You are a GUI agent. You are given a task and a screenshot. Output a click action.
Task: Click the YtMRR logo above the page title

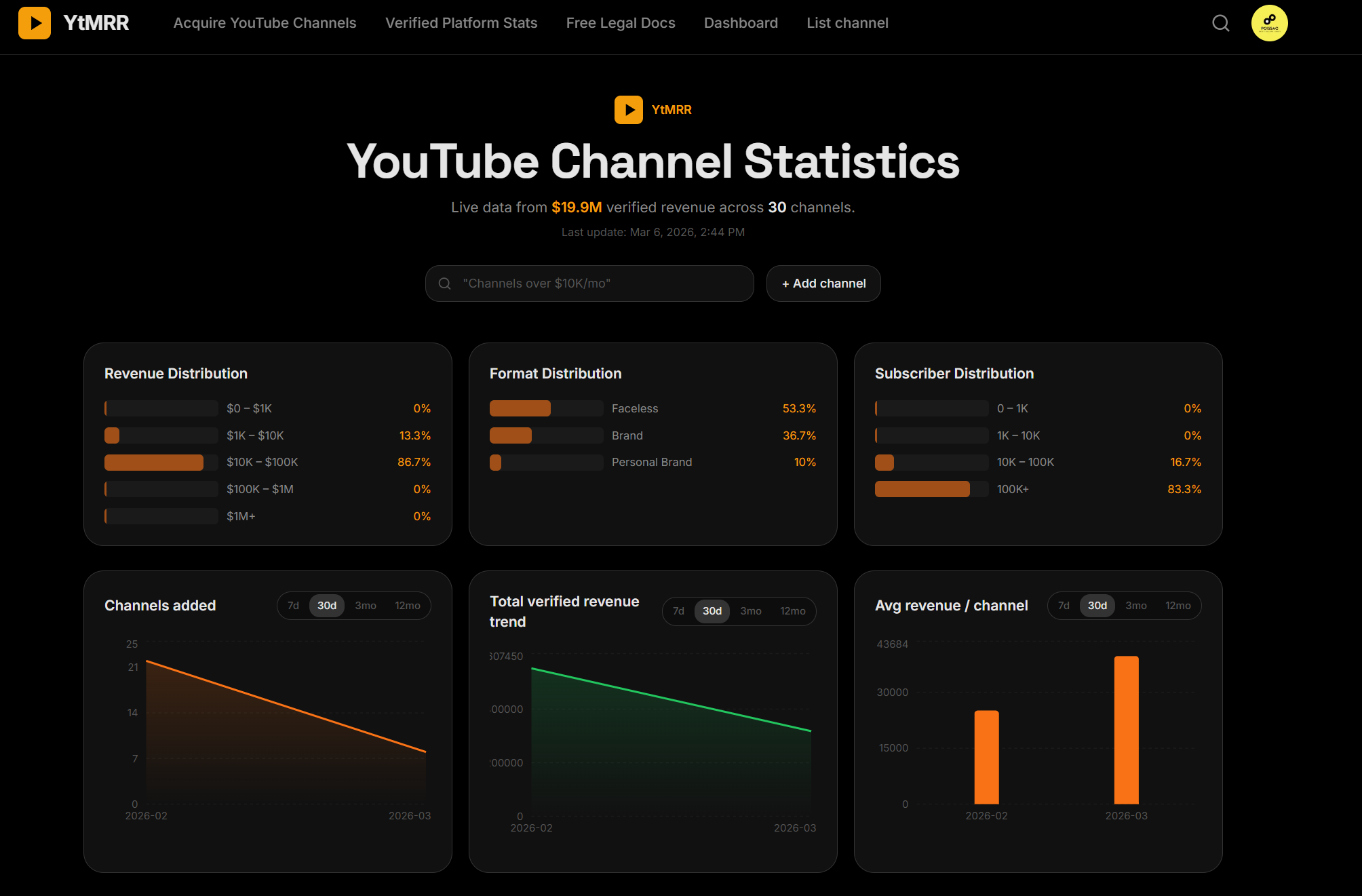pyautogui.click(x=628, y=109)
